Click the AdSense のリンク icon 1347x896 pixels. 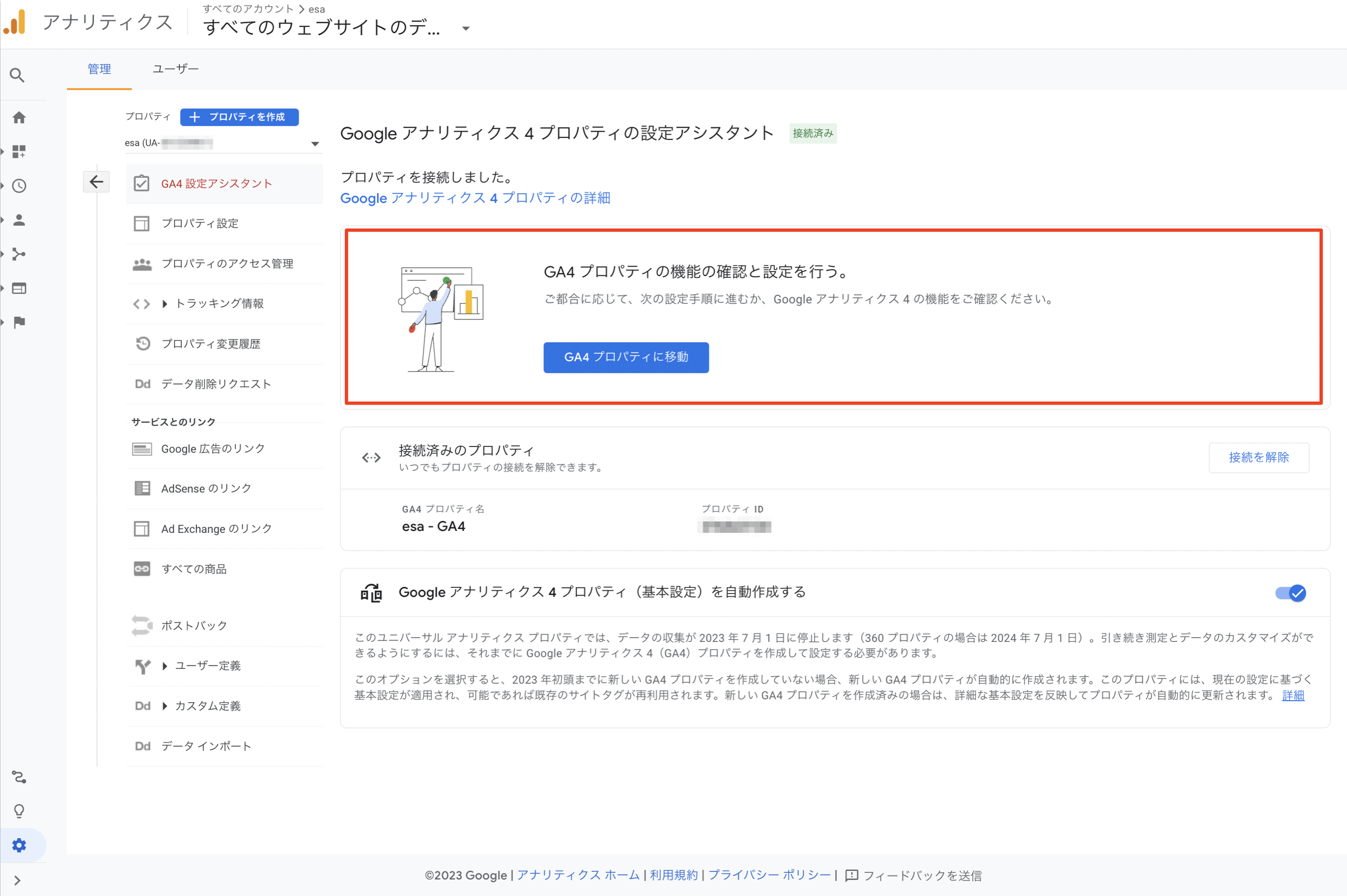[x=142, y=489]
